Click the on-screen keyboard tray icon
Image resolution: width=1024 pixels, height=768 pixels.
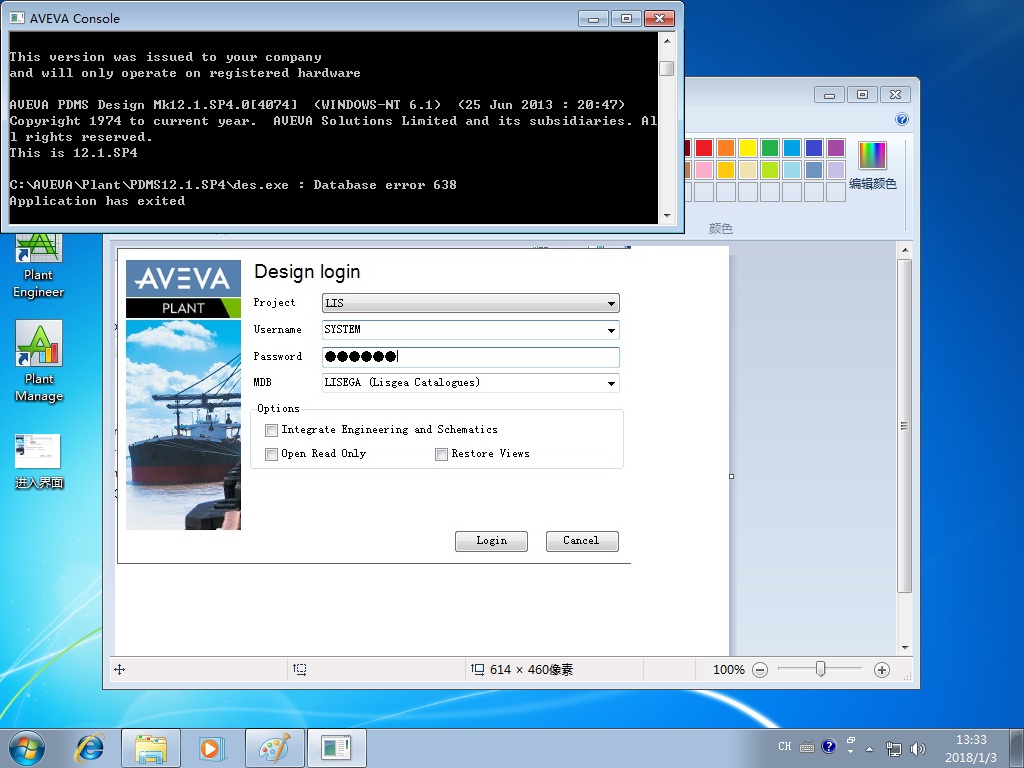click(x=807, y=746)
